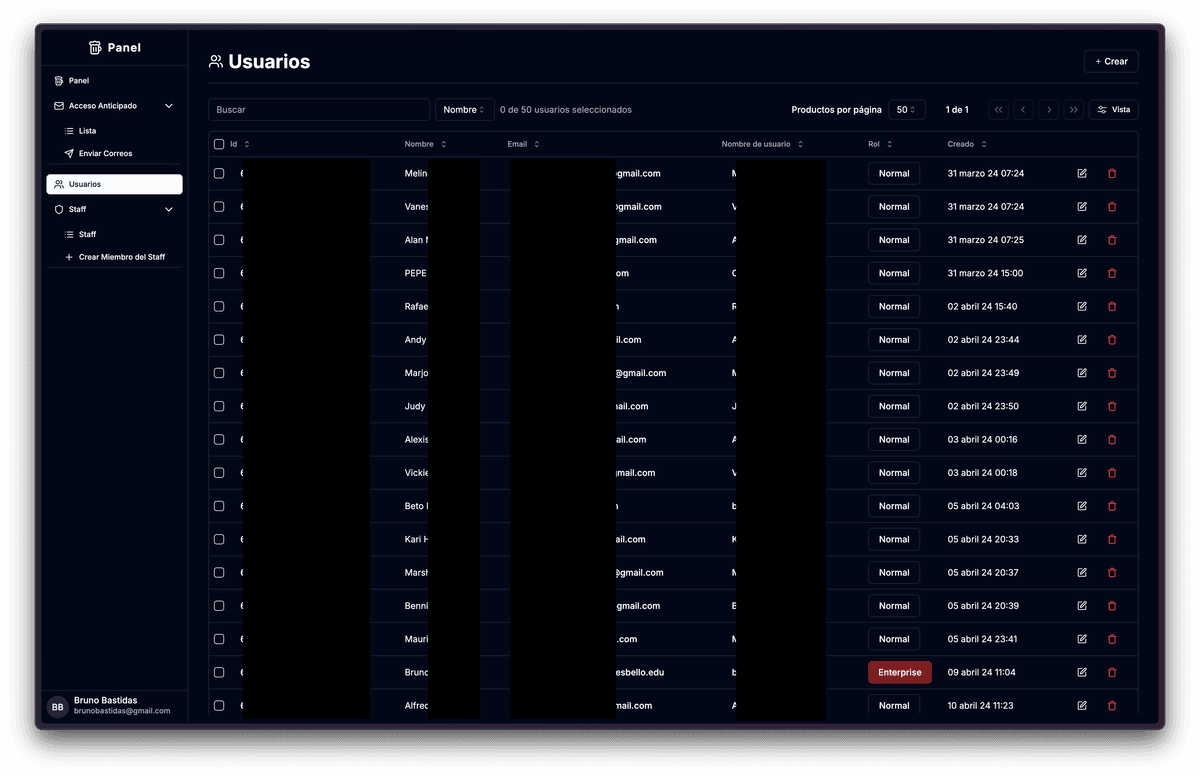
Task: Go to the previous page arrow
Action: pos(1023,110)
